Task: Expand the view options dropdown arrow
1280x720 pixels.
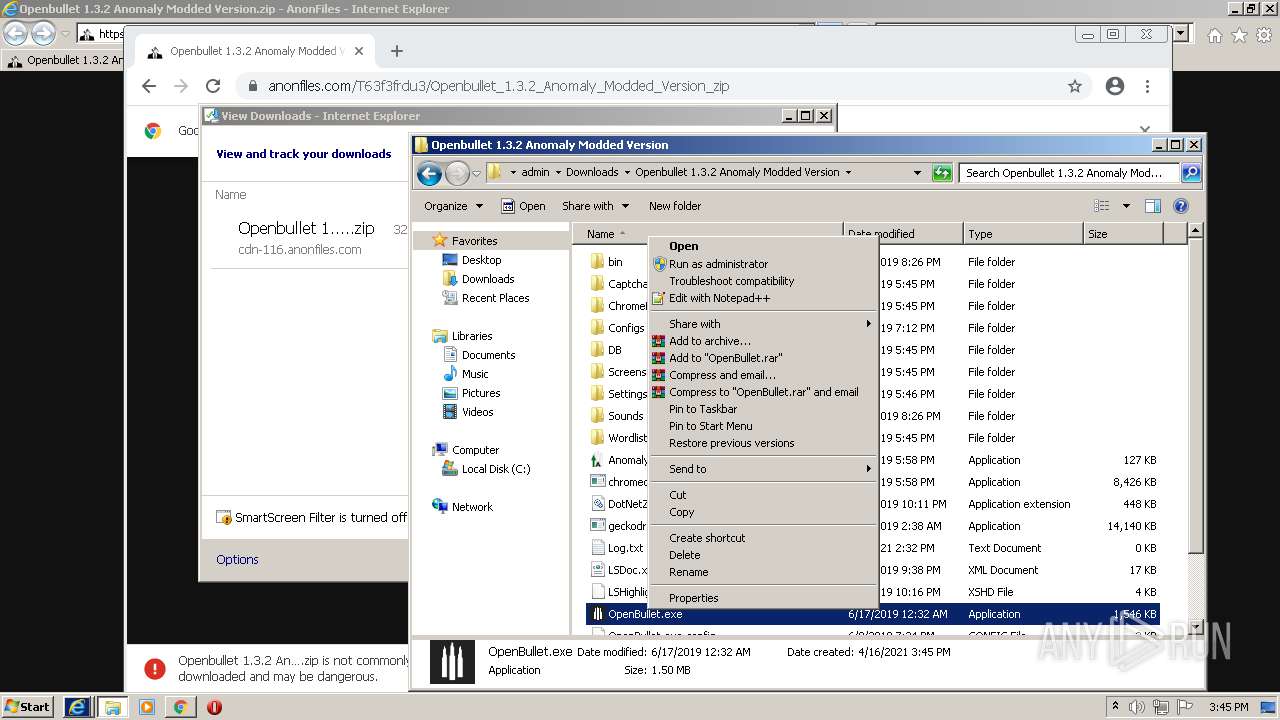Action: 1126,206
